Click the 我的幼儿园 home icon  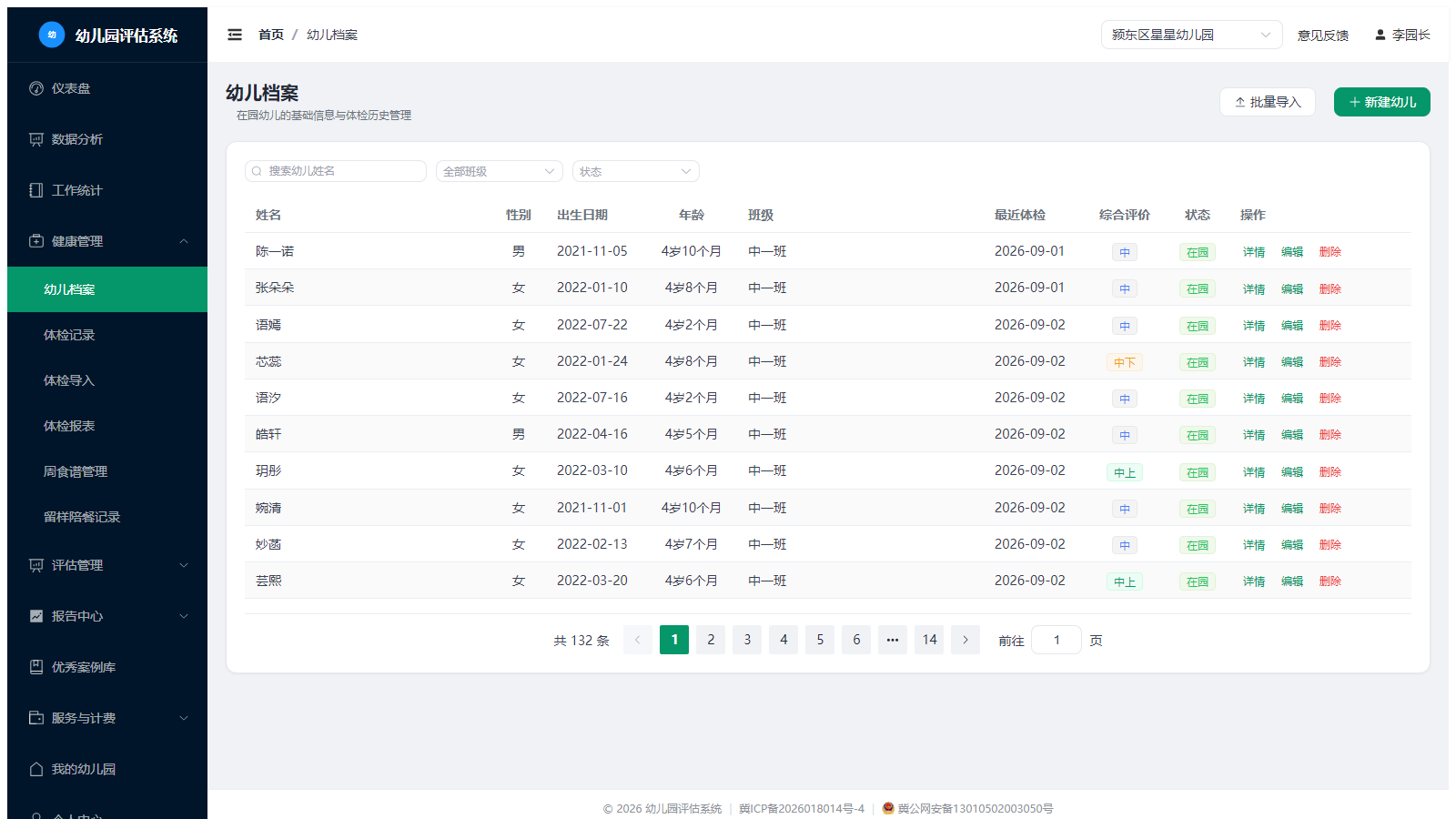[x=36, y=769]
